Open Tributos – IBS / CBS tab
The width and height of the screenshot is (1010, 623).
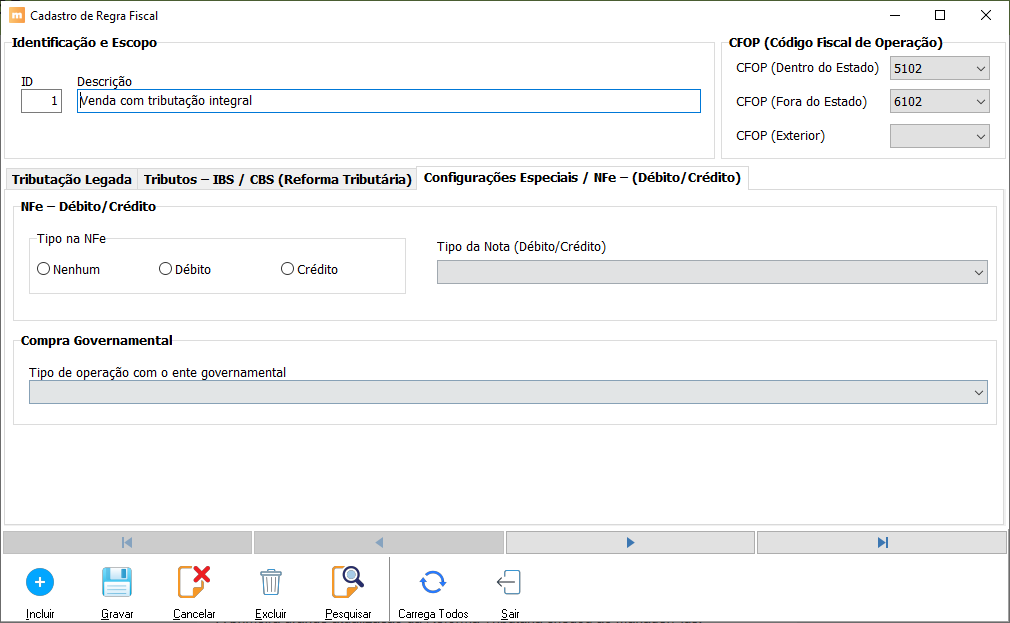(x=277, y=180)
